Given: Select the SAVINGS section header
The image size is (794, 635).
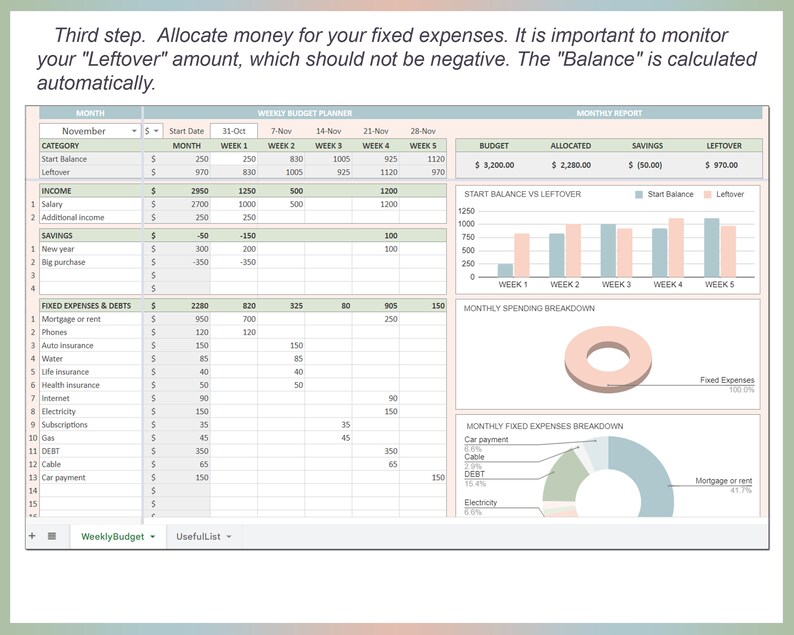Looking at the screenshot, I should [90, 235].
